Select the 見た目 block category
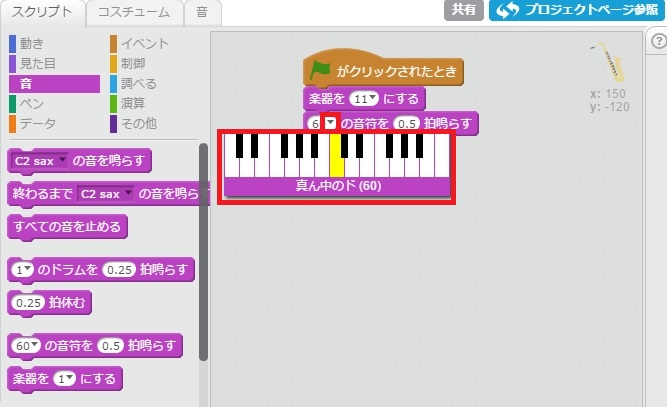667x407 pixels. 37,63
